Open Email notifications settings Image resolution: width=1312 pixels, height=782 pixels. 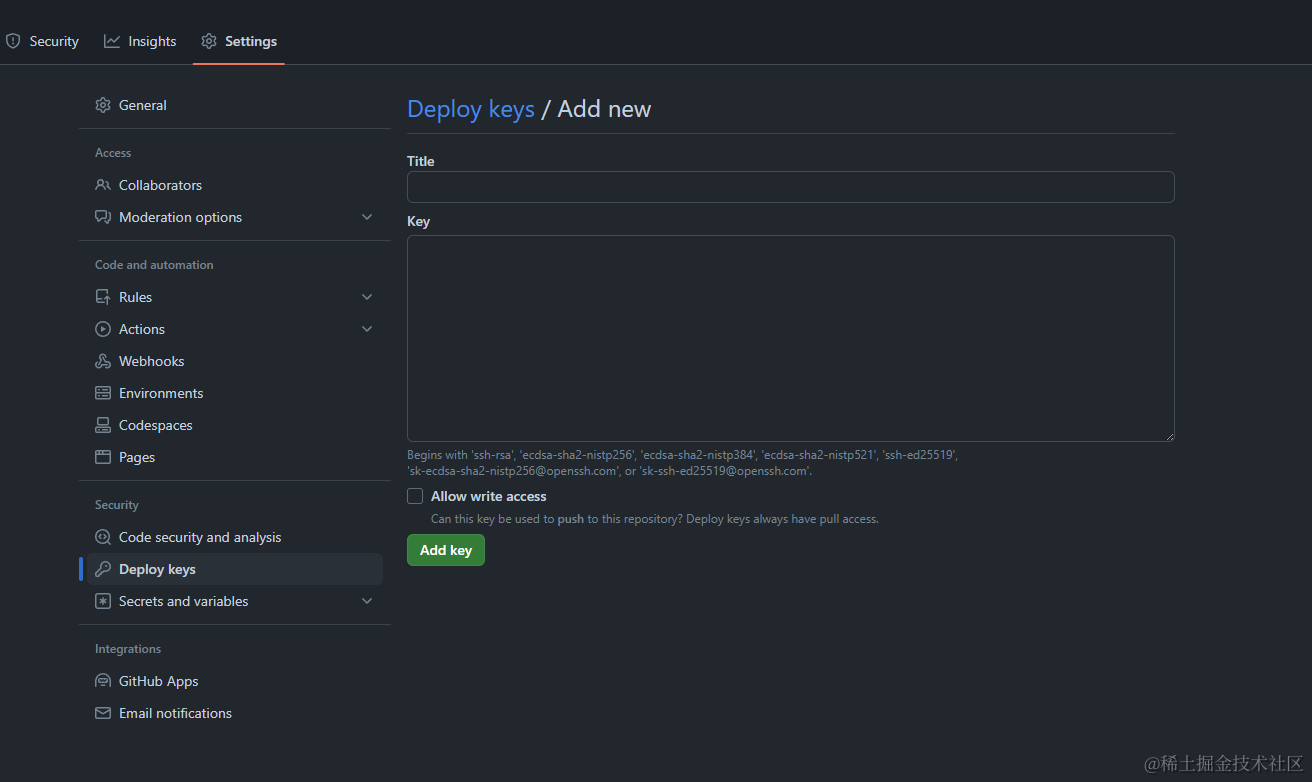[235, 713]
